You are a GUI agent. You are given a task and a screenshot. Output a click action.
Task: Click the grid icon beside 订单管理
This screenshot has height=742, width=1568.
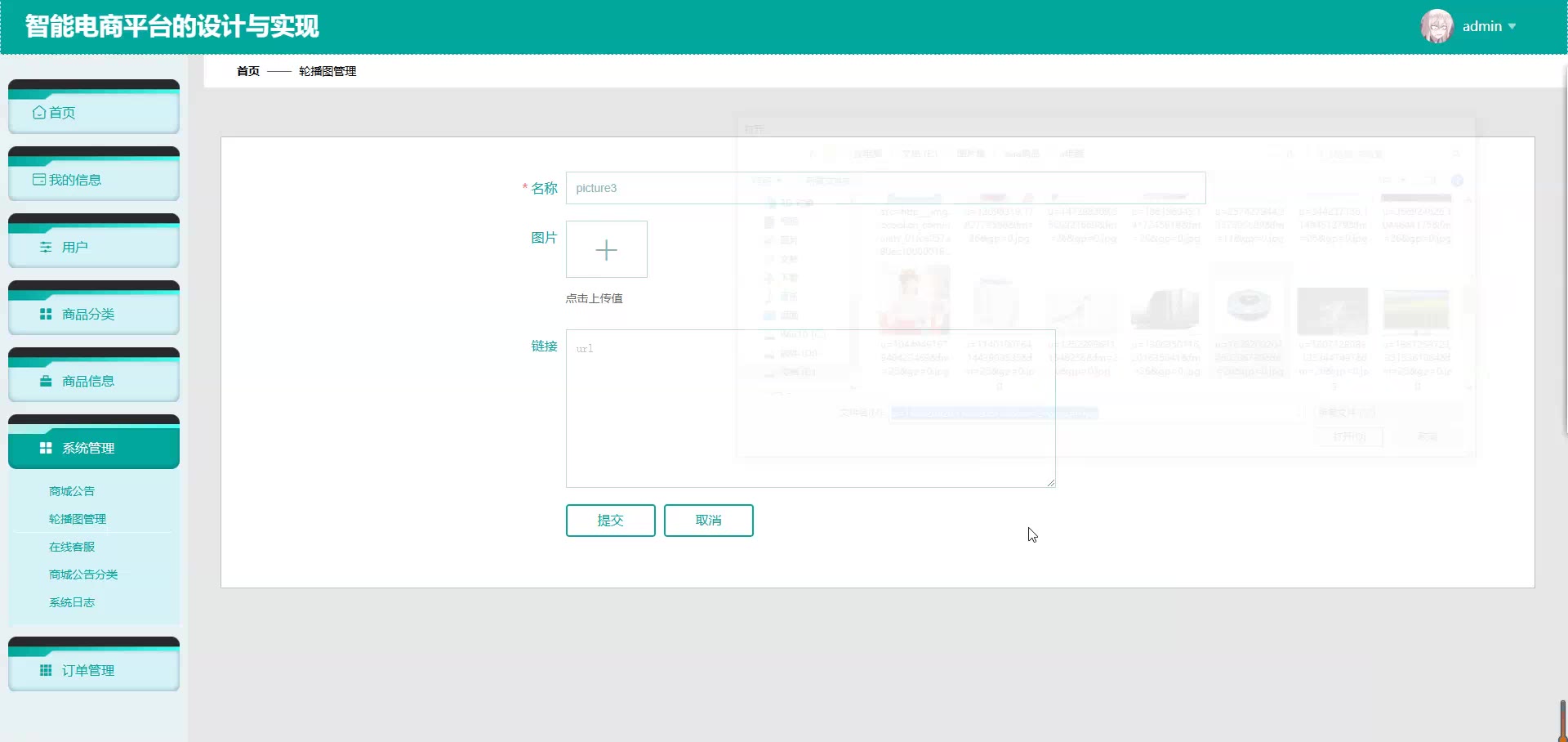click(46, 670)
